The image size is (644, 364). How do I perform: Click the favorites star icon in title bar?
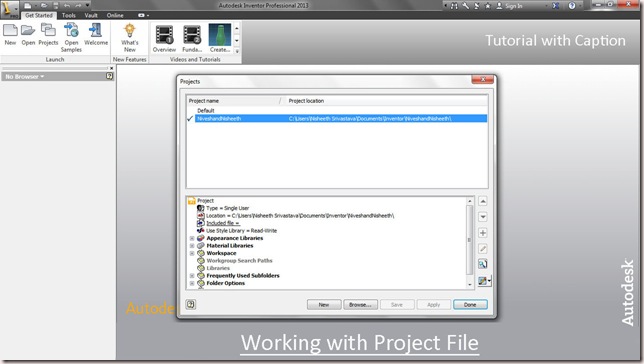pyautogui.click(x=488, y=6)
